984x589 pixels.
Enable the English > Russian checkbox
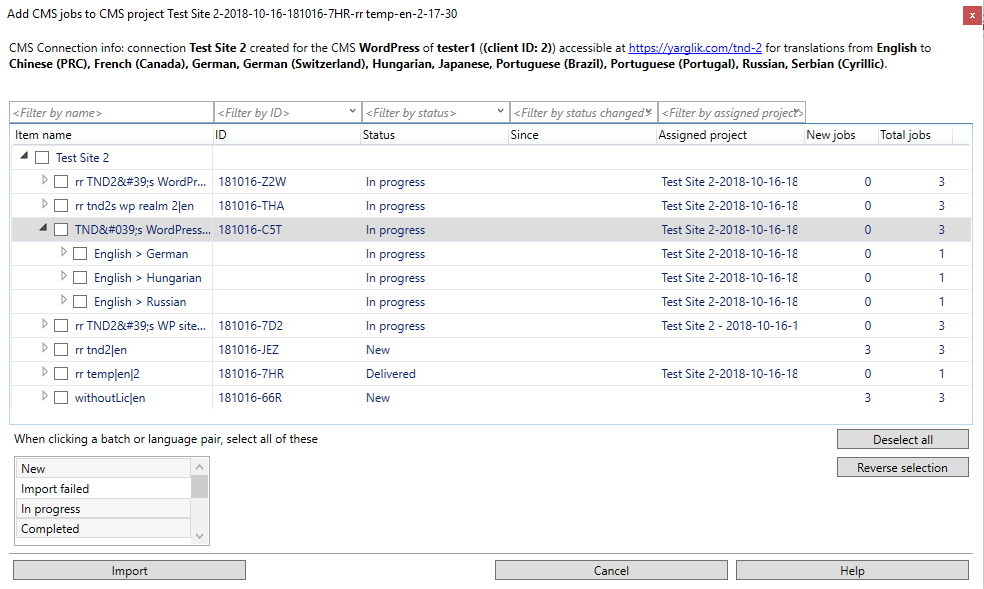[x=80, y=301]
